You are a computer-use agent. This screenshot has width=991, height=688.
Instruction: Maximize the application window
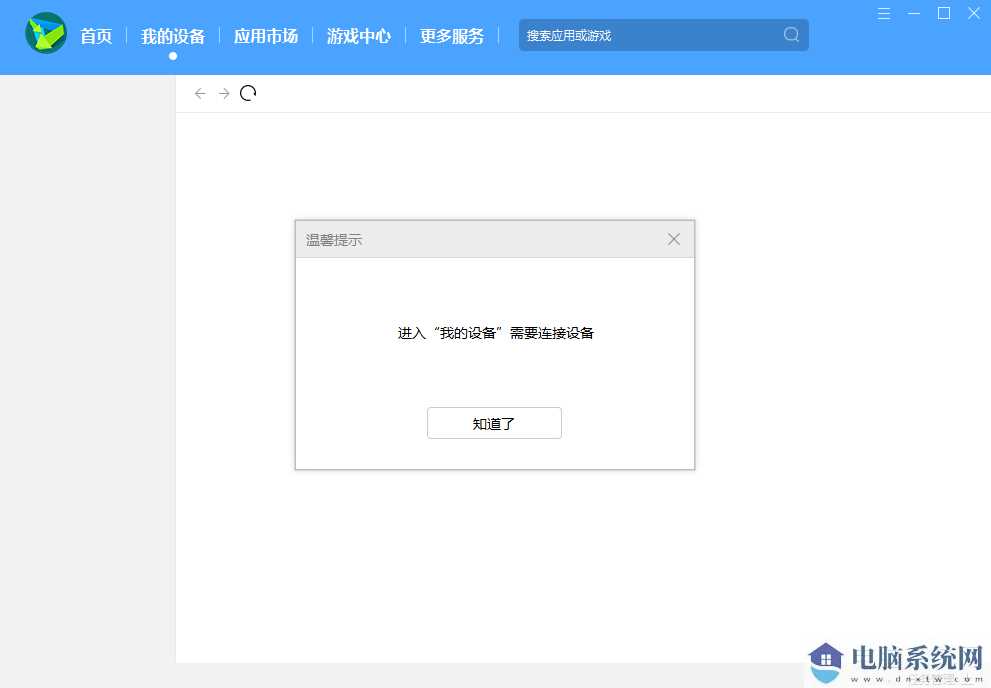click(944, 13)
